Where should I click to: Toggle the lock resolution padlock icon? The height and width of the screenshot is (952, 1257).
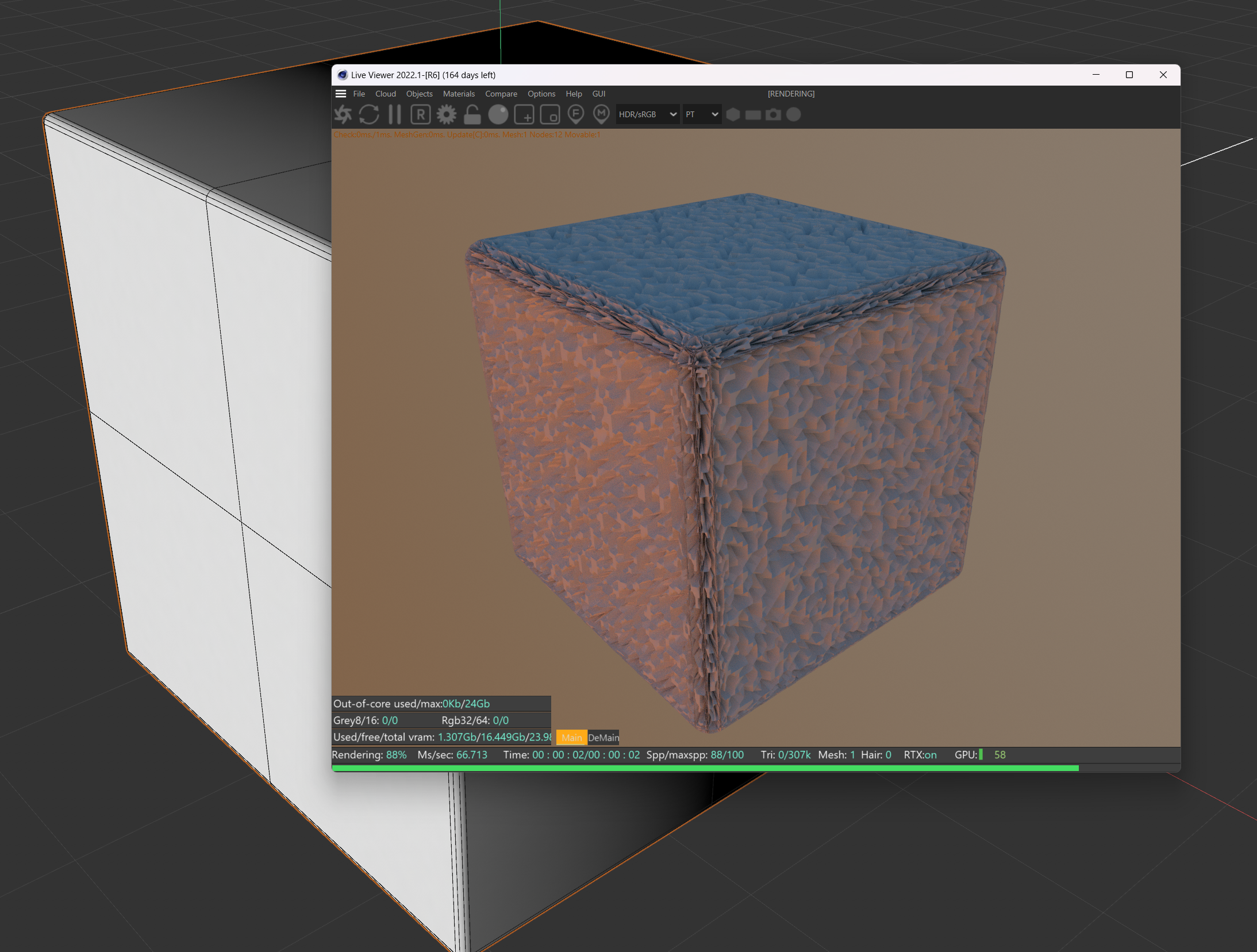click(472, 114)
